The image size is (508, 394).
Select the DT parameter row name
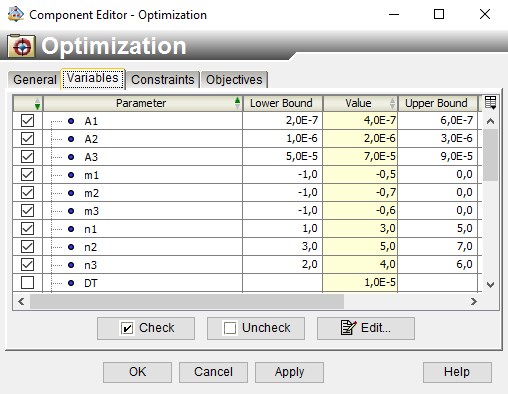pos(91,283)
